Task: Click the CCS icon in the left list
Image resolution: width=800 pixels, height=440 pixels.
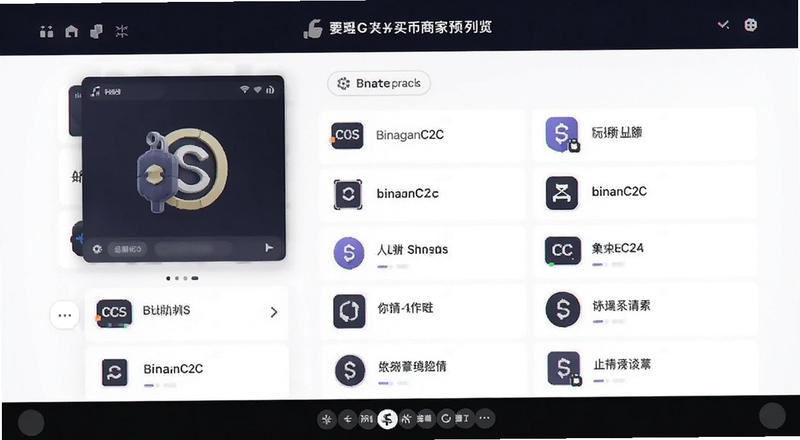Action: click(114, 313)
